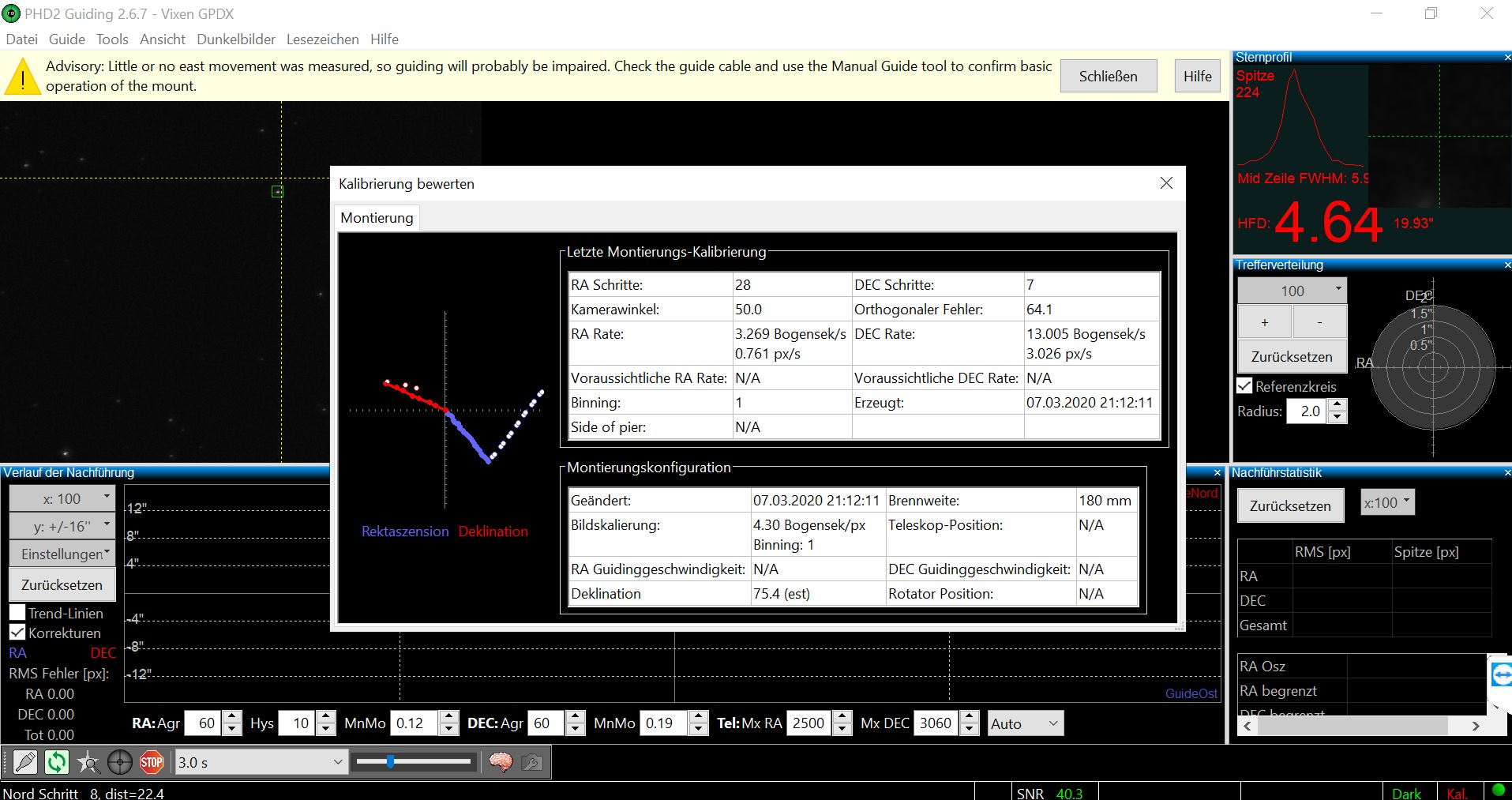
Task: Open the x: 100 graph scale dropdown
Action: tap(62, 498)
